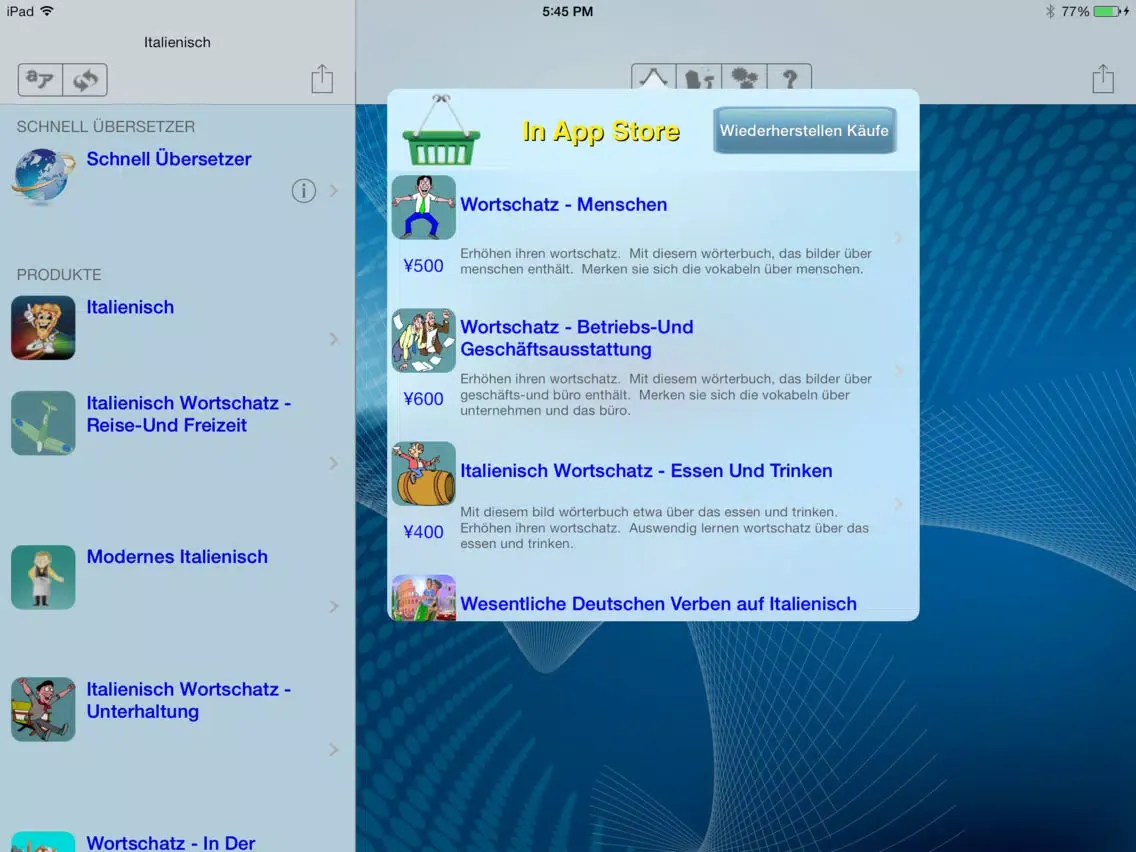
Task: Open Essen Und Trinken details chevron
Action: pos(898,504)
